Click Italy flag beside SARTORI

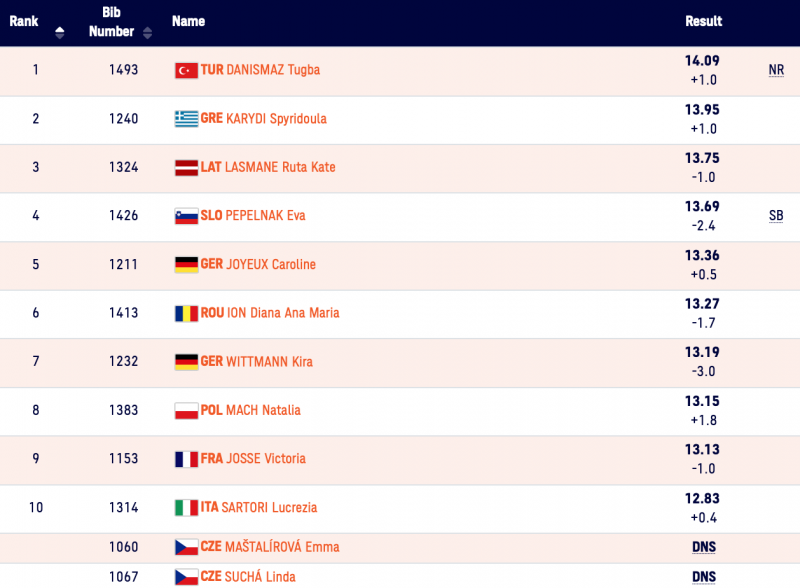pyautogui.click(x=186, y=508)
